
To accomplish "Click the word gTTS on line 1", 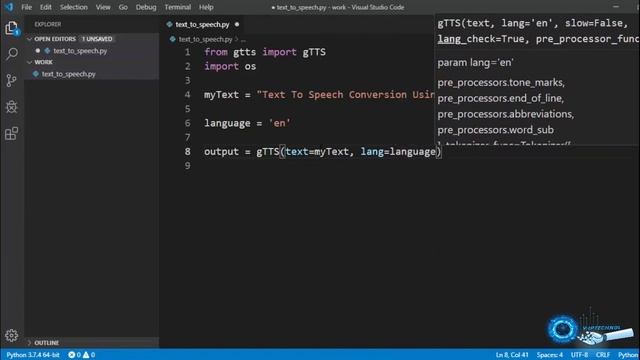I will click(x=314, y=52).
